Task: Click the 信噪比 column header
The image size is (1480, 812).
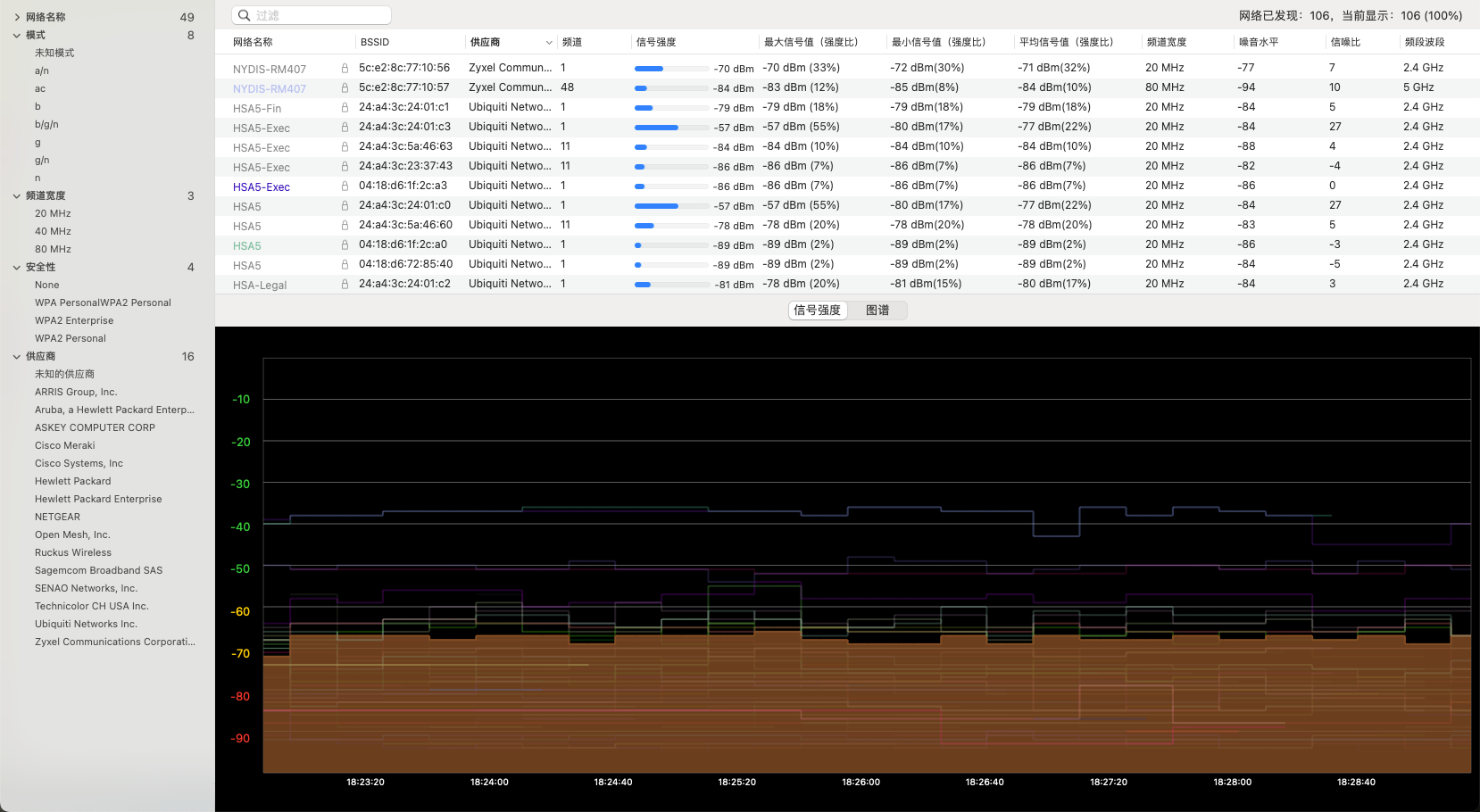Action: coord(1345,42)
